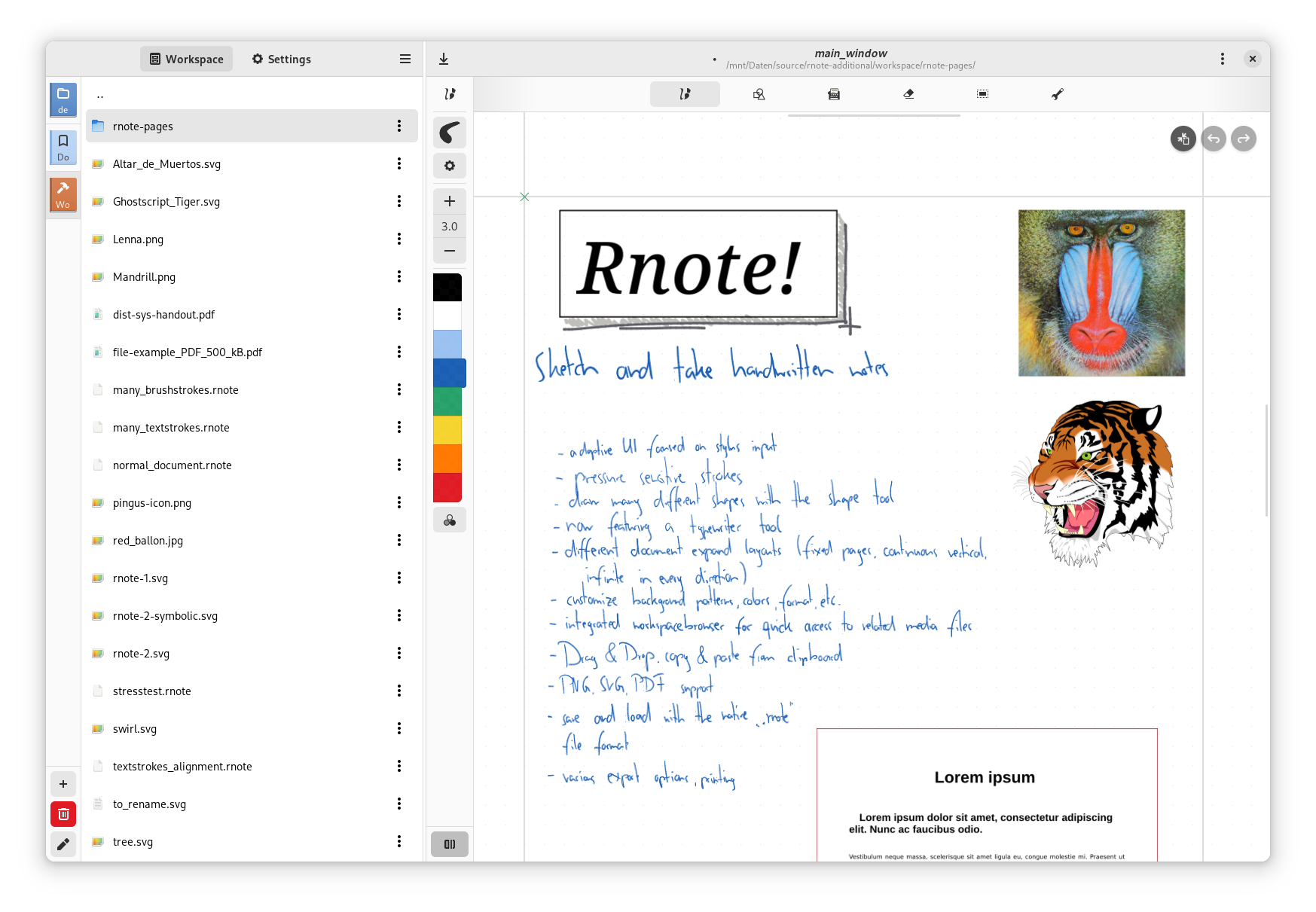Pick the black color swatch

447,288
